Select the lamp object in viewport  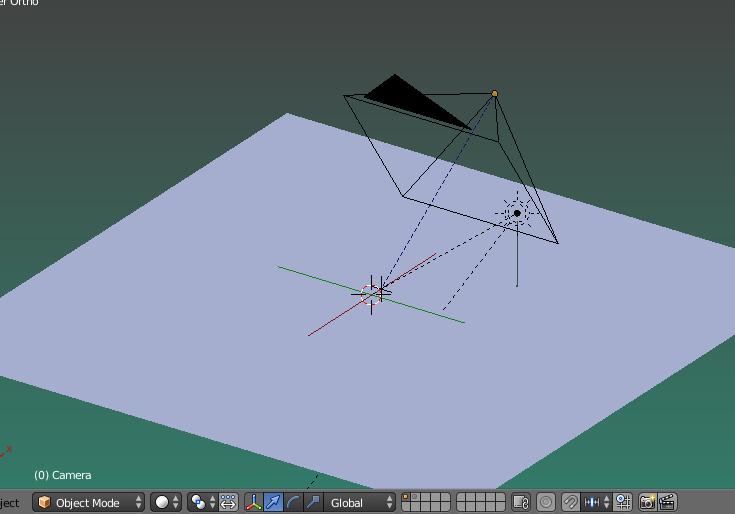(x=517, y=212)
